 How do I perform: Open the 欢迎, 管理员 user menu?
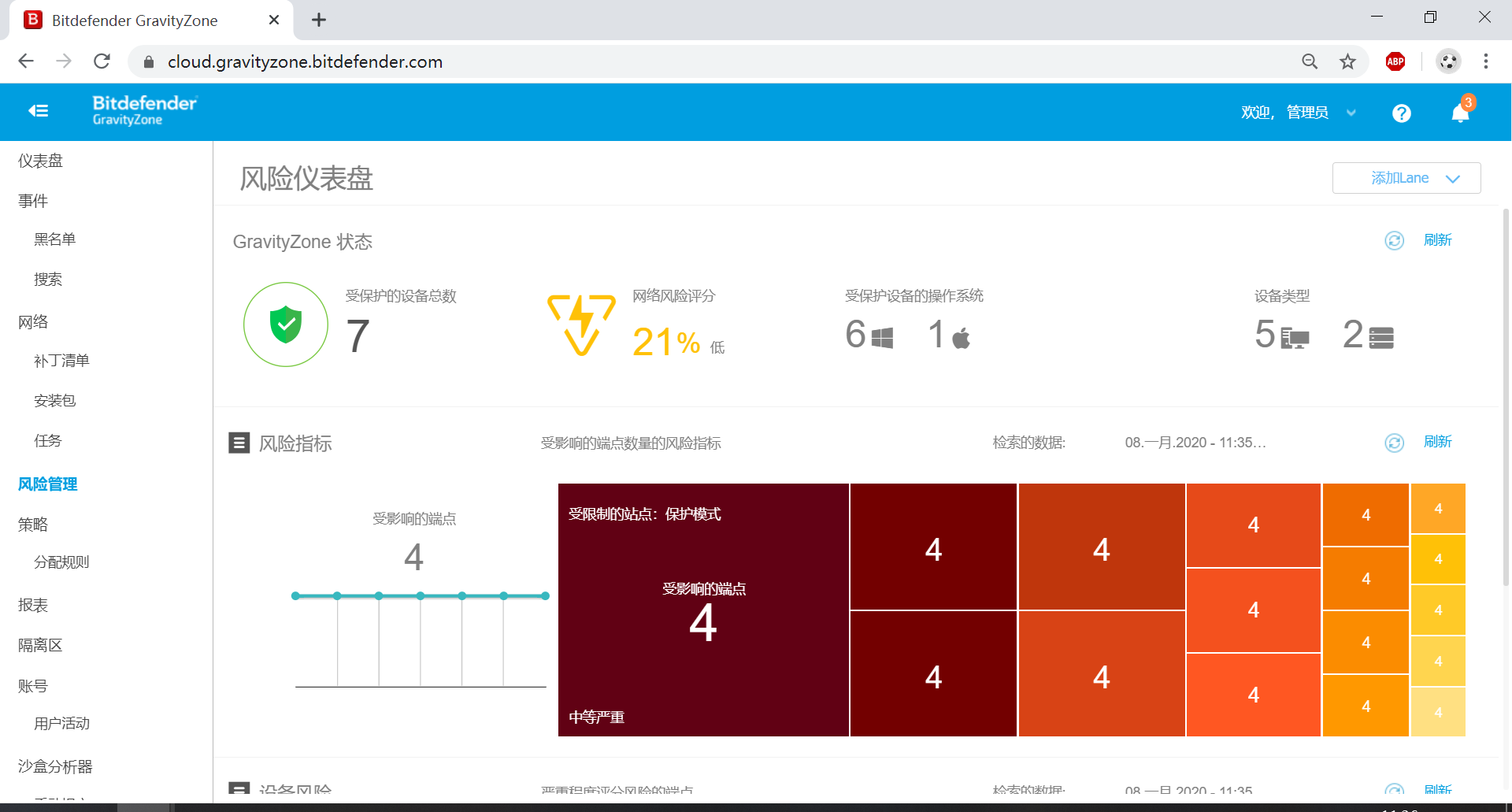click(1298, 113)
